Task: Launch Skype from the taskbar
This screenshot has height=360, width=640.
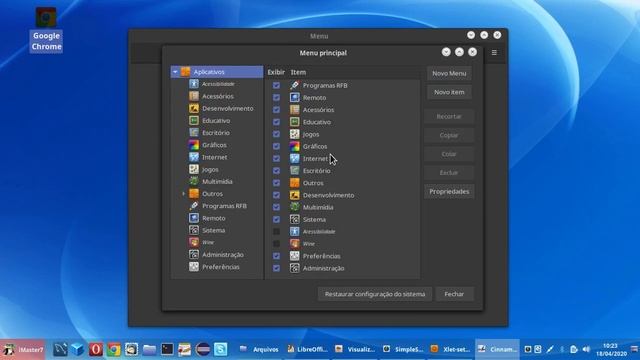Action: [x=220, y=349]
